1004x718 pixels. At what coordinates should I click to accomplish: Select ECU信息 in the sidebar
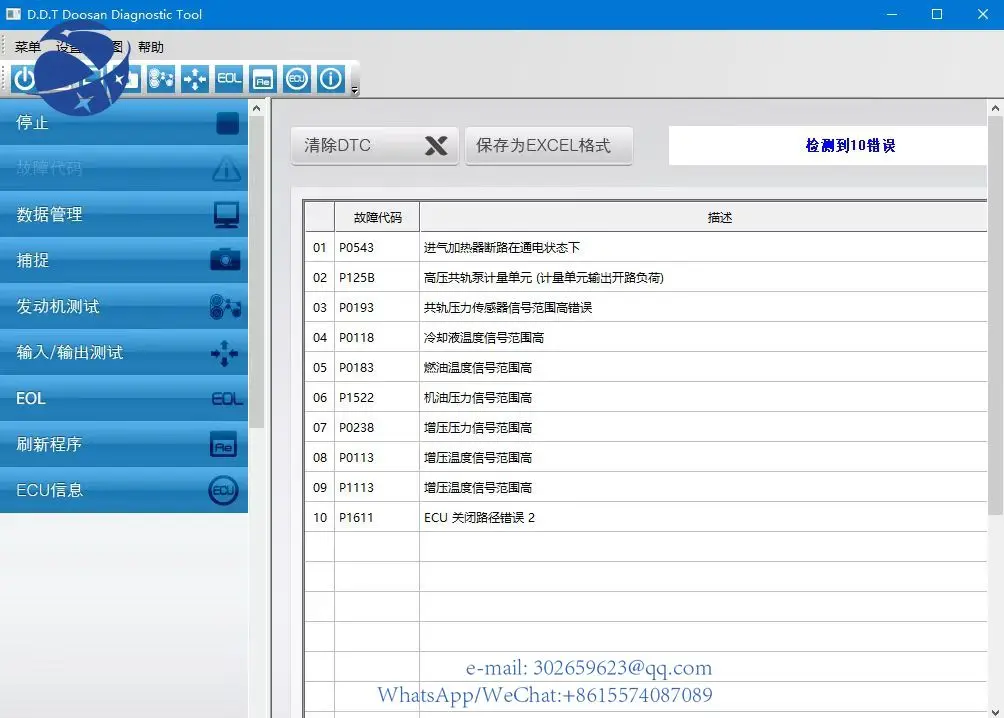coord(124,491)
